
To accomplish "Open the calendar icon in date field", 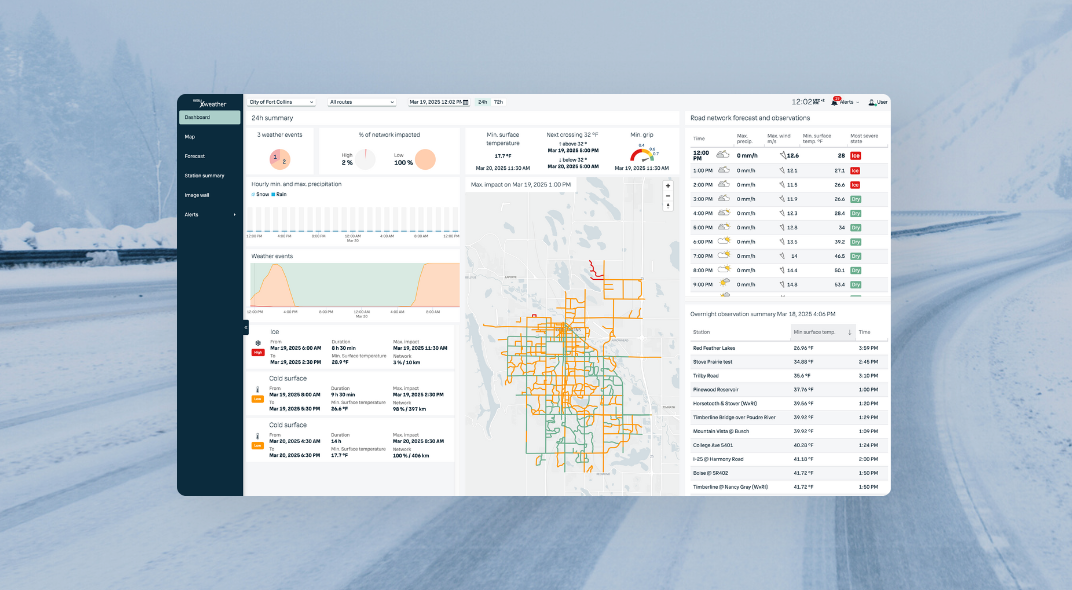I will pos(466,102).
